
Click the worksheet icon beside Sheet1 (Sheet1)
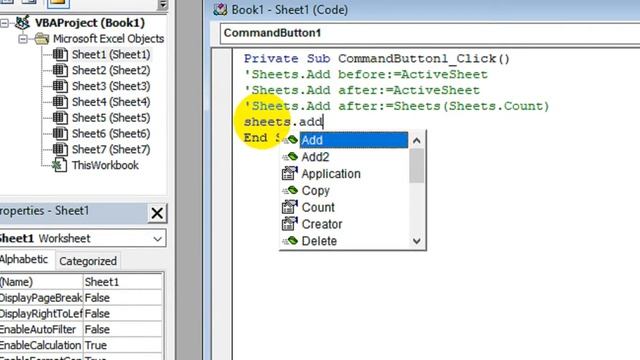[x=60, y=54]
